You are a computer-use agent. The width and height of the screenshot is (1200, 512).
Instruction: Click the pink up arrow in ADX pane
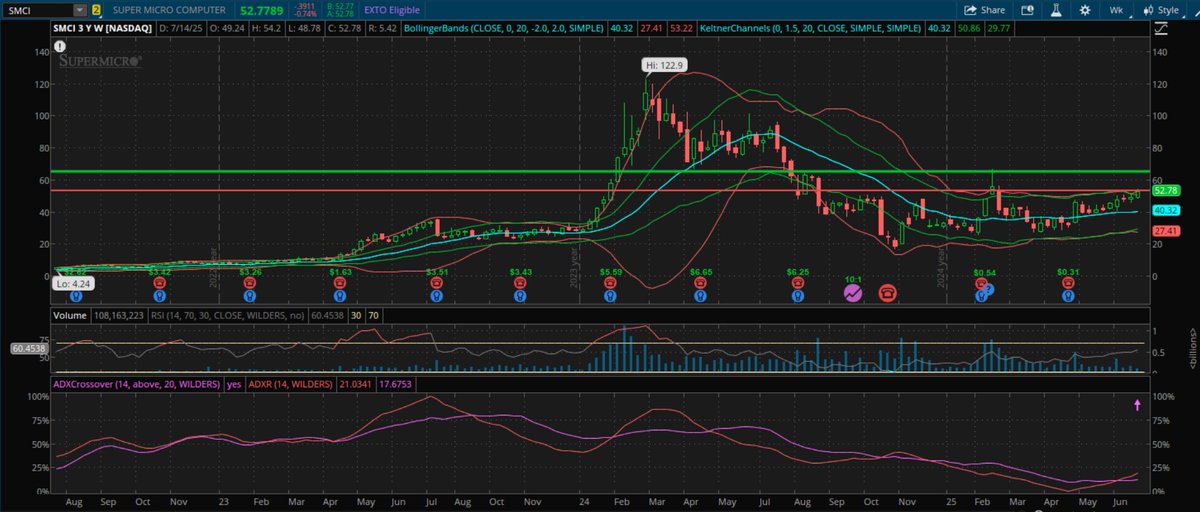pos(1137,404)
